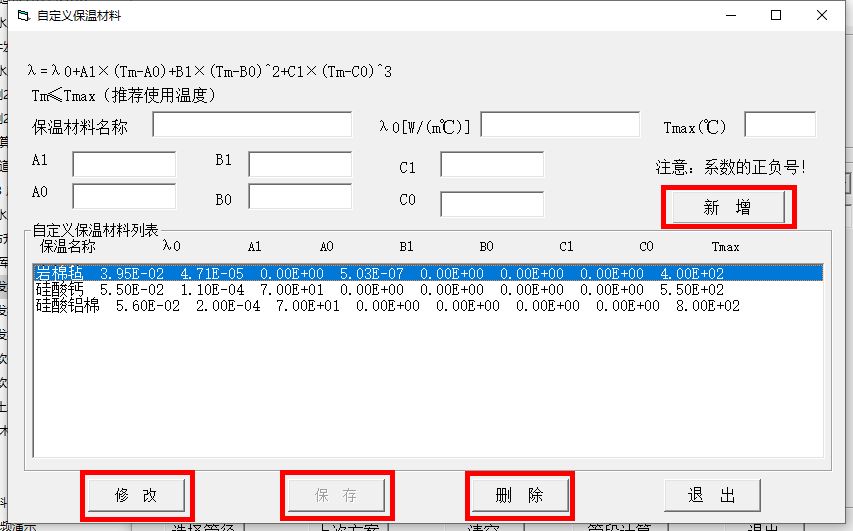Minimize the 自定义保温材料 window
Viewport: 853px width, 531px height.
[x=731, y=15]
